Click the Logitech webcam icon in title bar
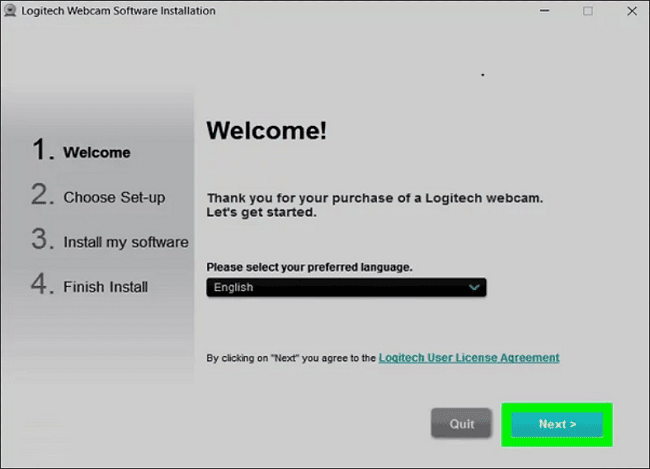Viewport: 650px width, 469px height. pos(10,11)
